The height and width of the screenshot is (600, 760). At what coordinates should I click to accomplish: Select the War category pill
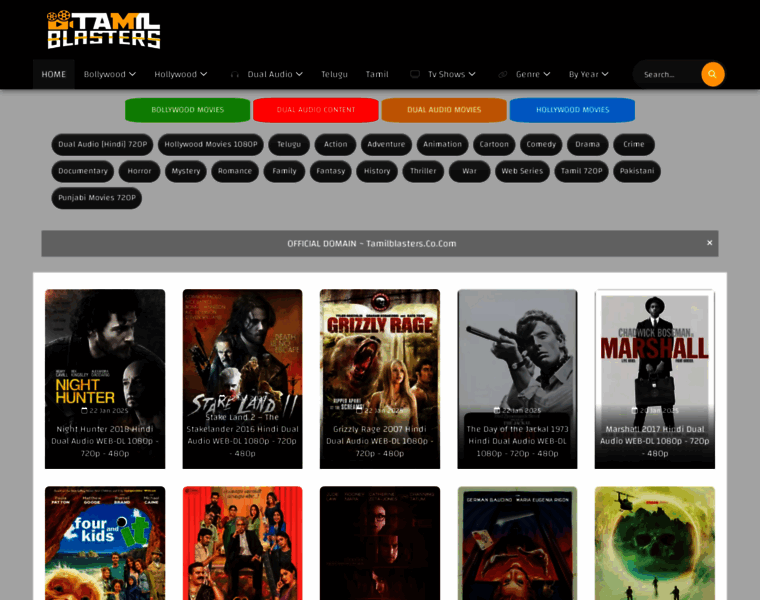click(469, 171)
